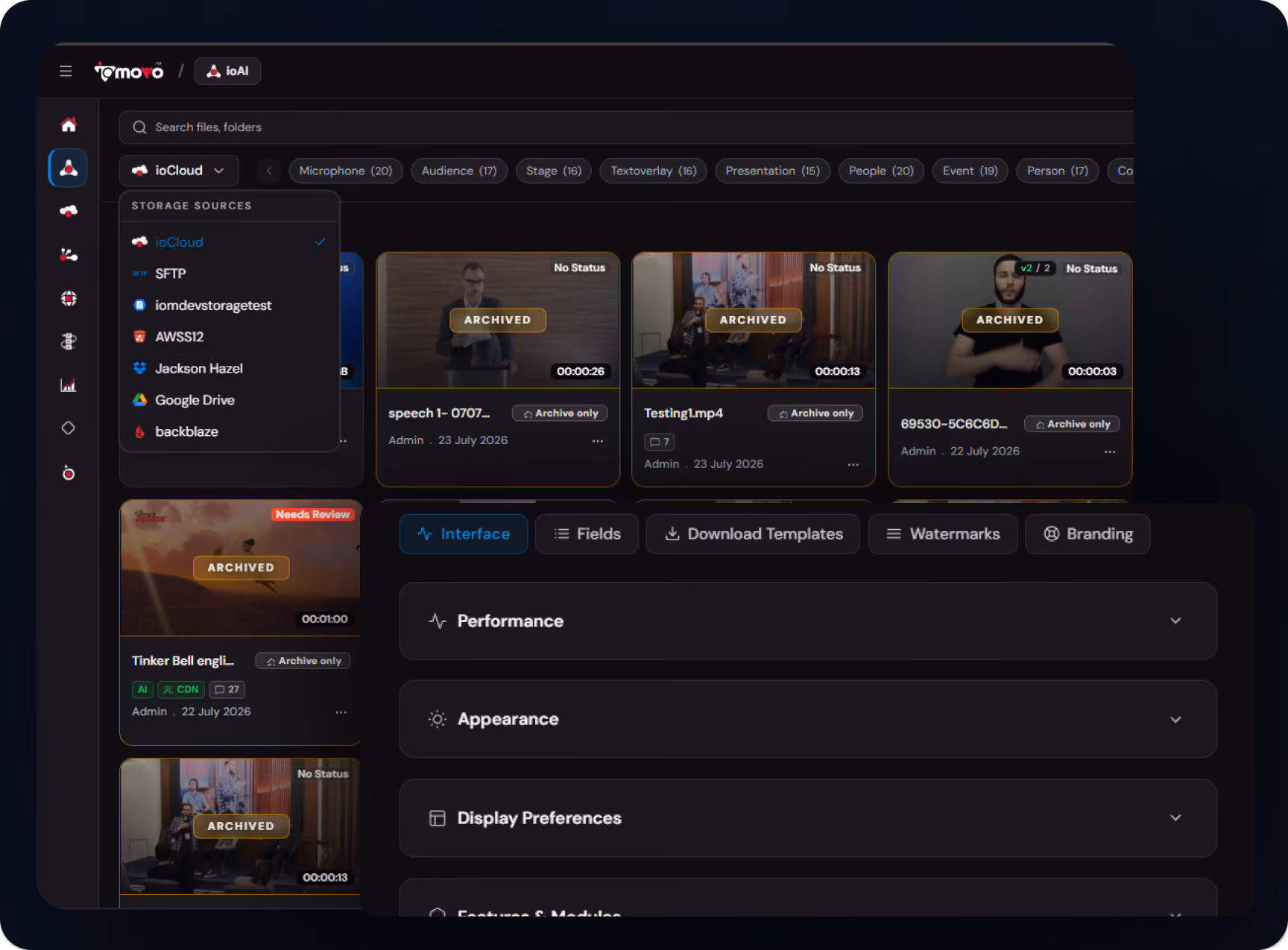Click the globe icon in the left sidebar

click(69, 298)
